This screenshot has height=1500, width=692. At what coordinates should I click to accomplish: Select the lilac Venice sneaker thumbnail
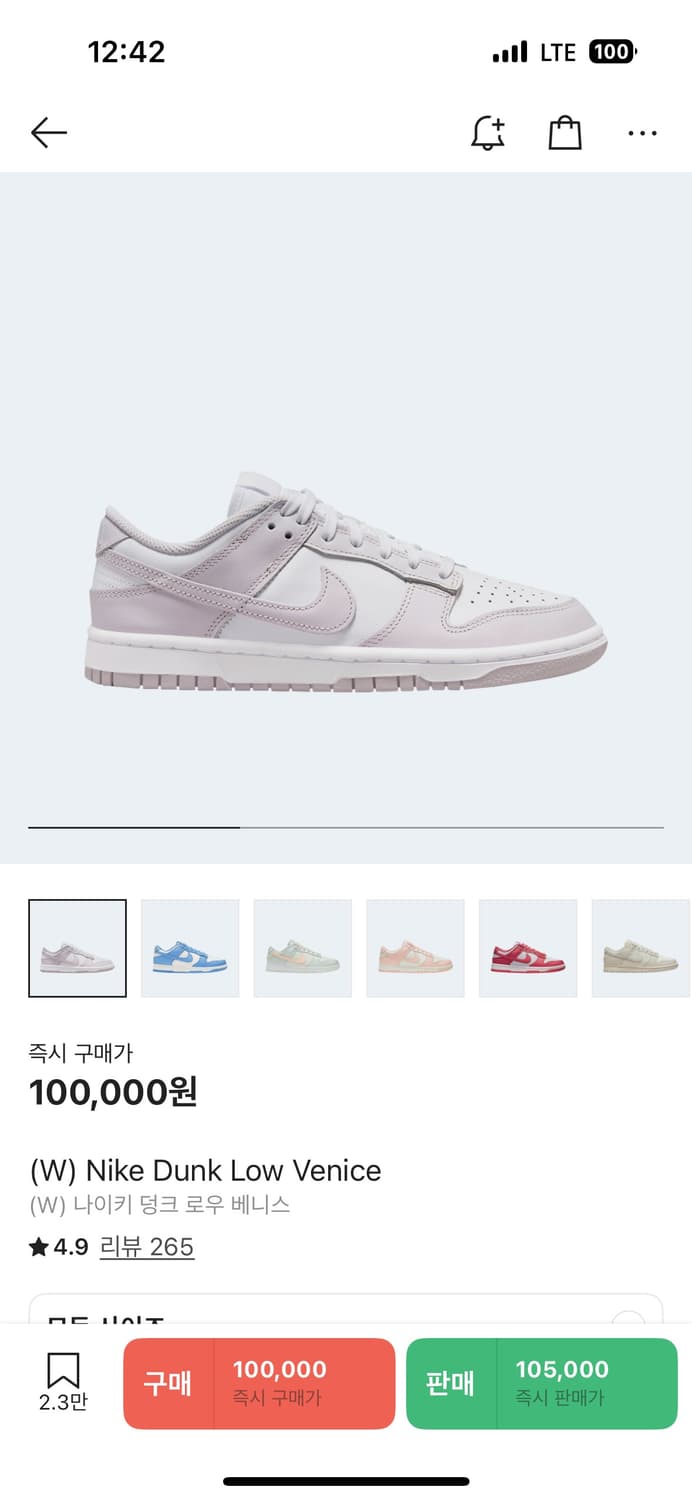click(77, 948)
